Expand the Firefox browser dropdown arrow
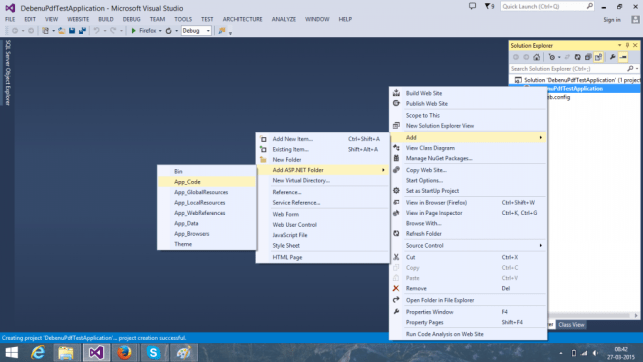The width and height of the screenshot is (643, 362). (x=160, y=31)
